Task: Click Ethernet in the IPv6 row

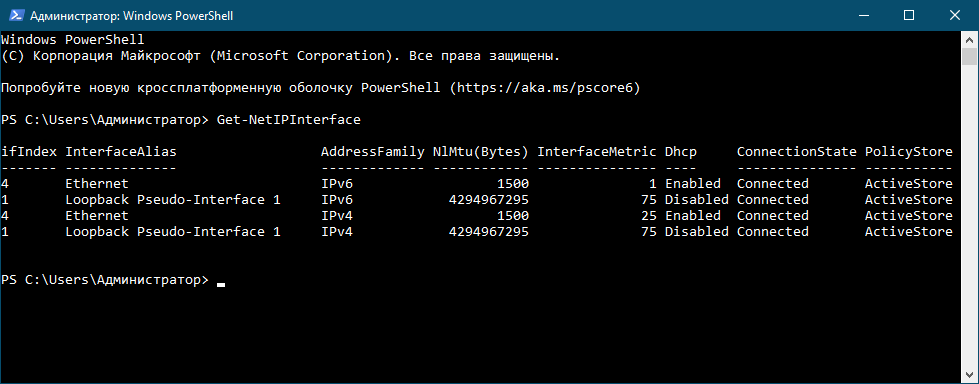Action: click(97, 184)
